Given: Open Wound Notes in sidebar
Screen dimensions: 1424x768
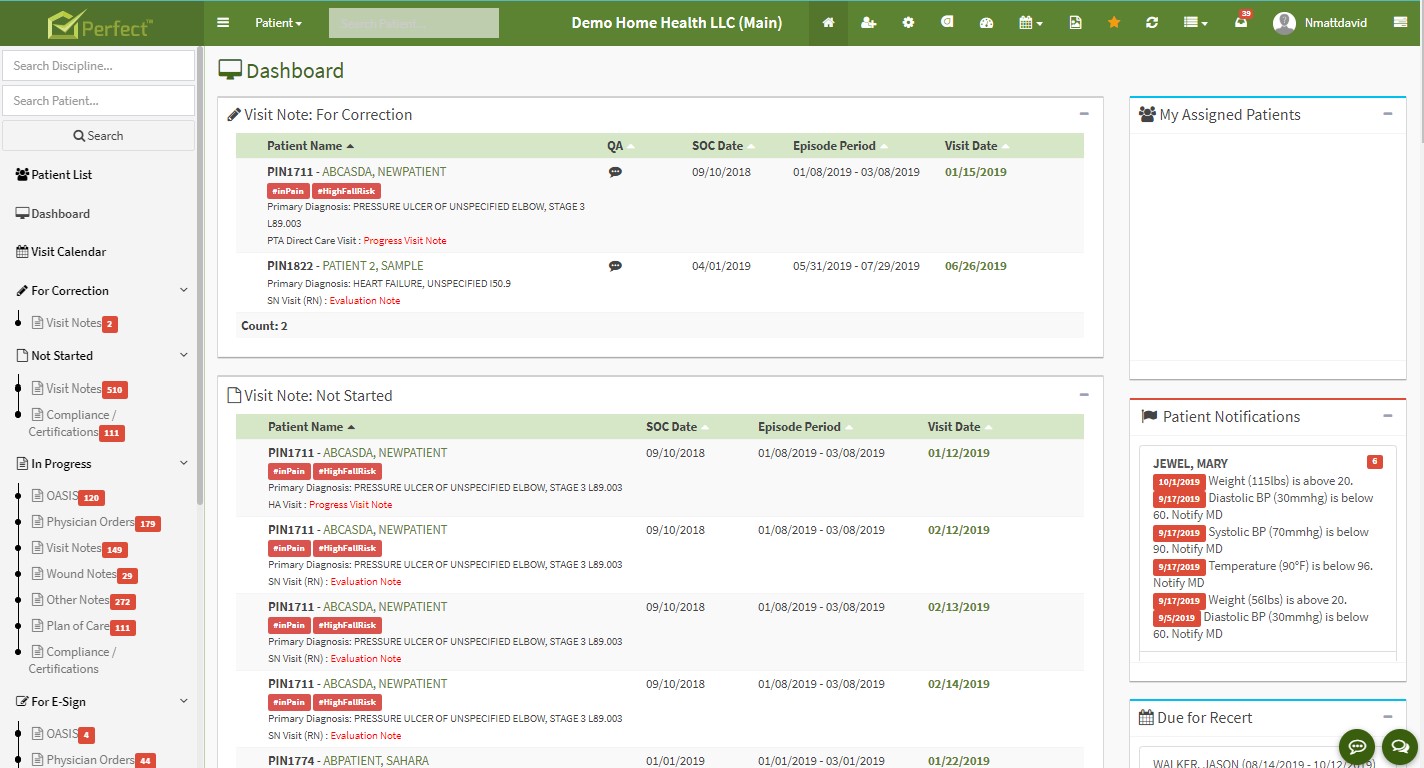Looking at the screenshot, I should [84, 575].
